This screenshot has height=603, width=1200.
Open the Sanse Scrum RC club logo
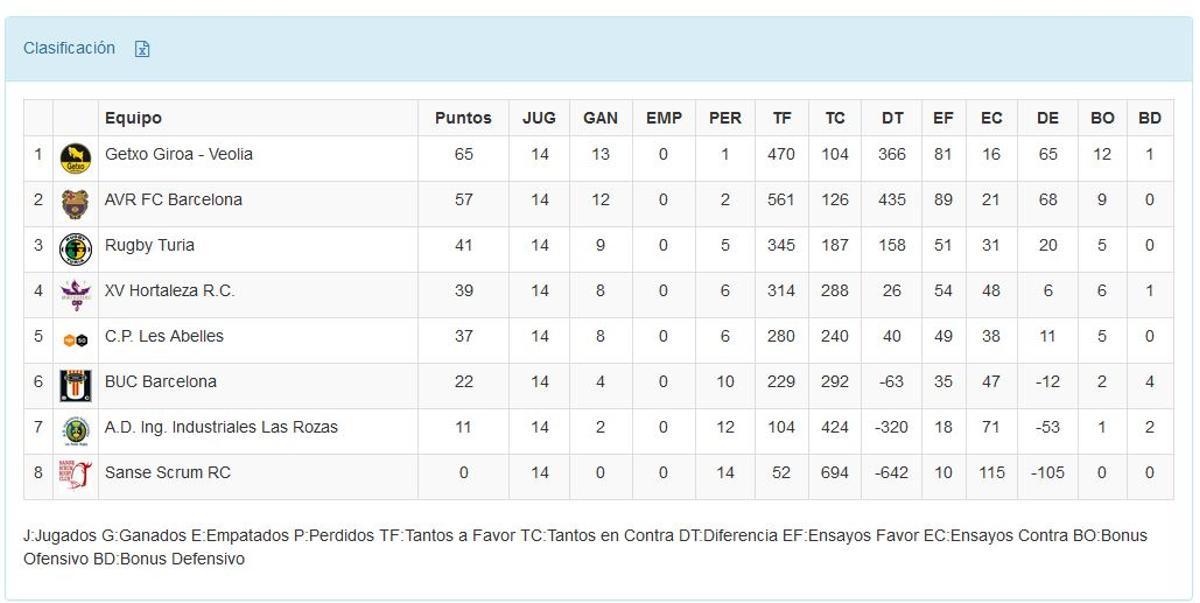pos(76,472)
